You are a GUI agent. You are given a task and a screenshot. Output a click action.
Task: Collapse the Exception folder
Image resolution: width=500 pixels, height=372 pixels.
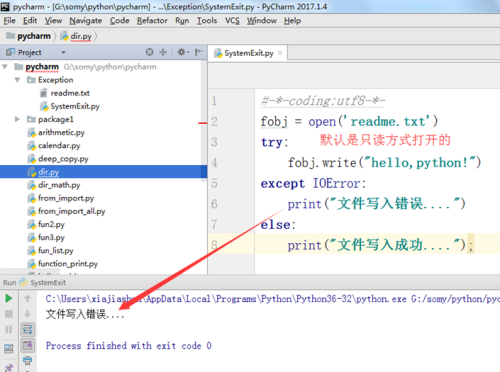pos(17,80)
